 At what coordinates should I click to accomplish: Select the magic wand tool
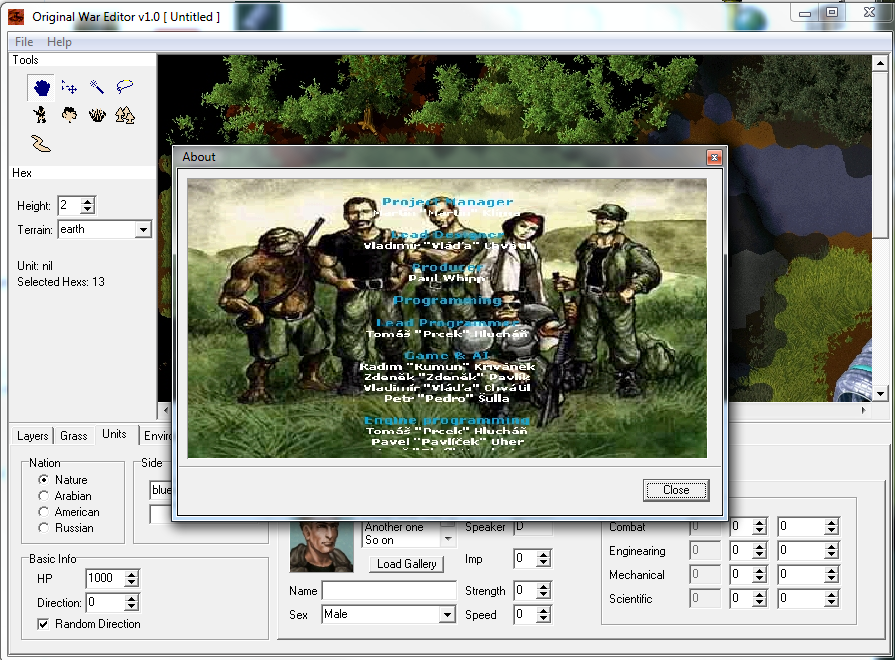point(96,87)
